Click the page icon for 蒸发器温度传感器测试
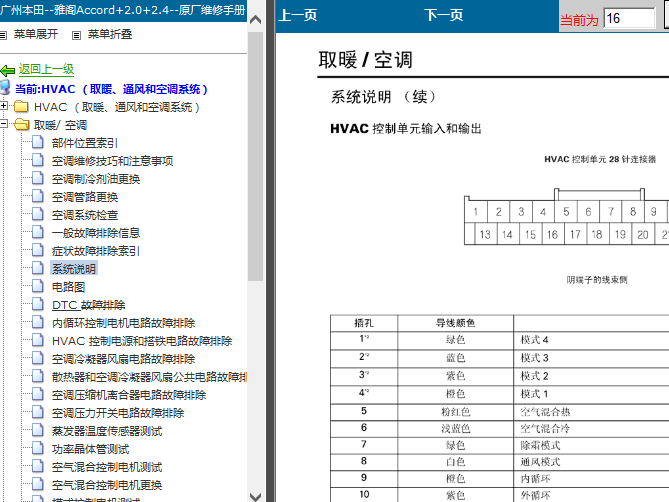The image size is (669, 502). 38,430
